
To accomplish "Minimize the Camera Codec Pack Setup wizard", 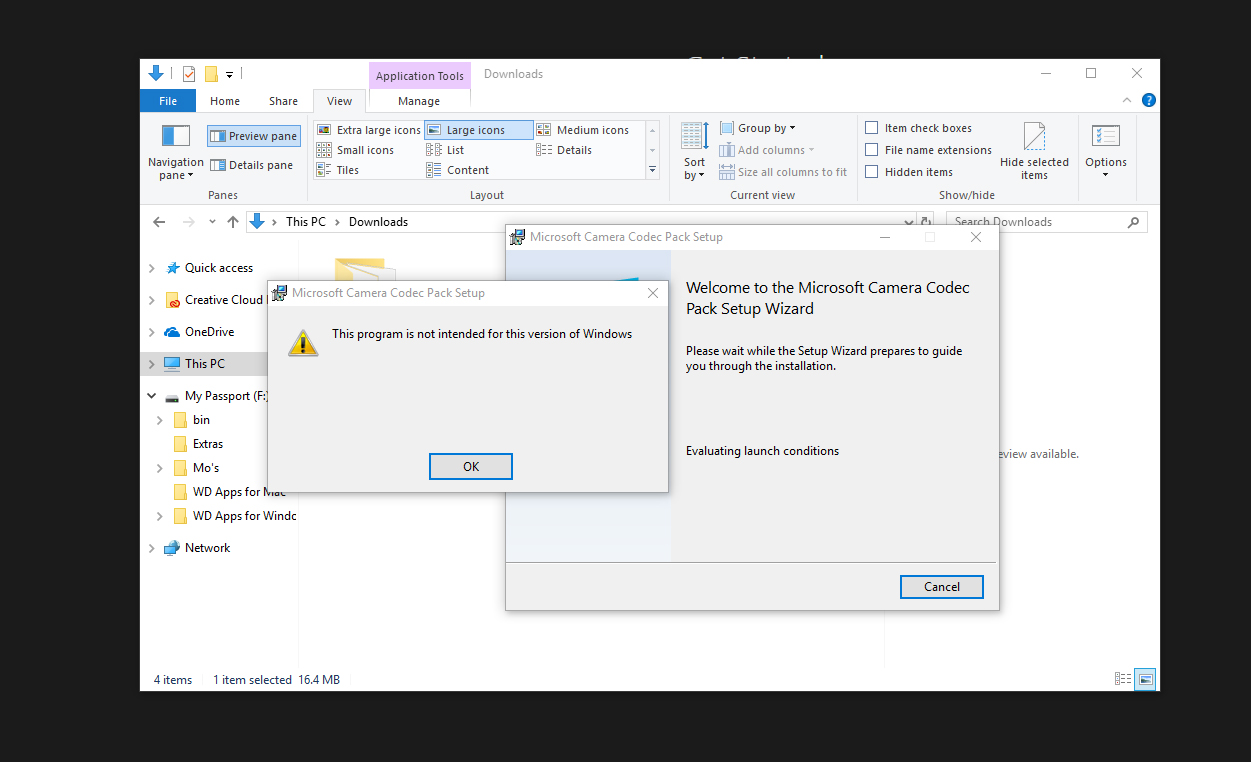I will click(885, 237).
